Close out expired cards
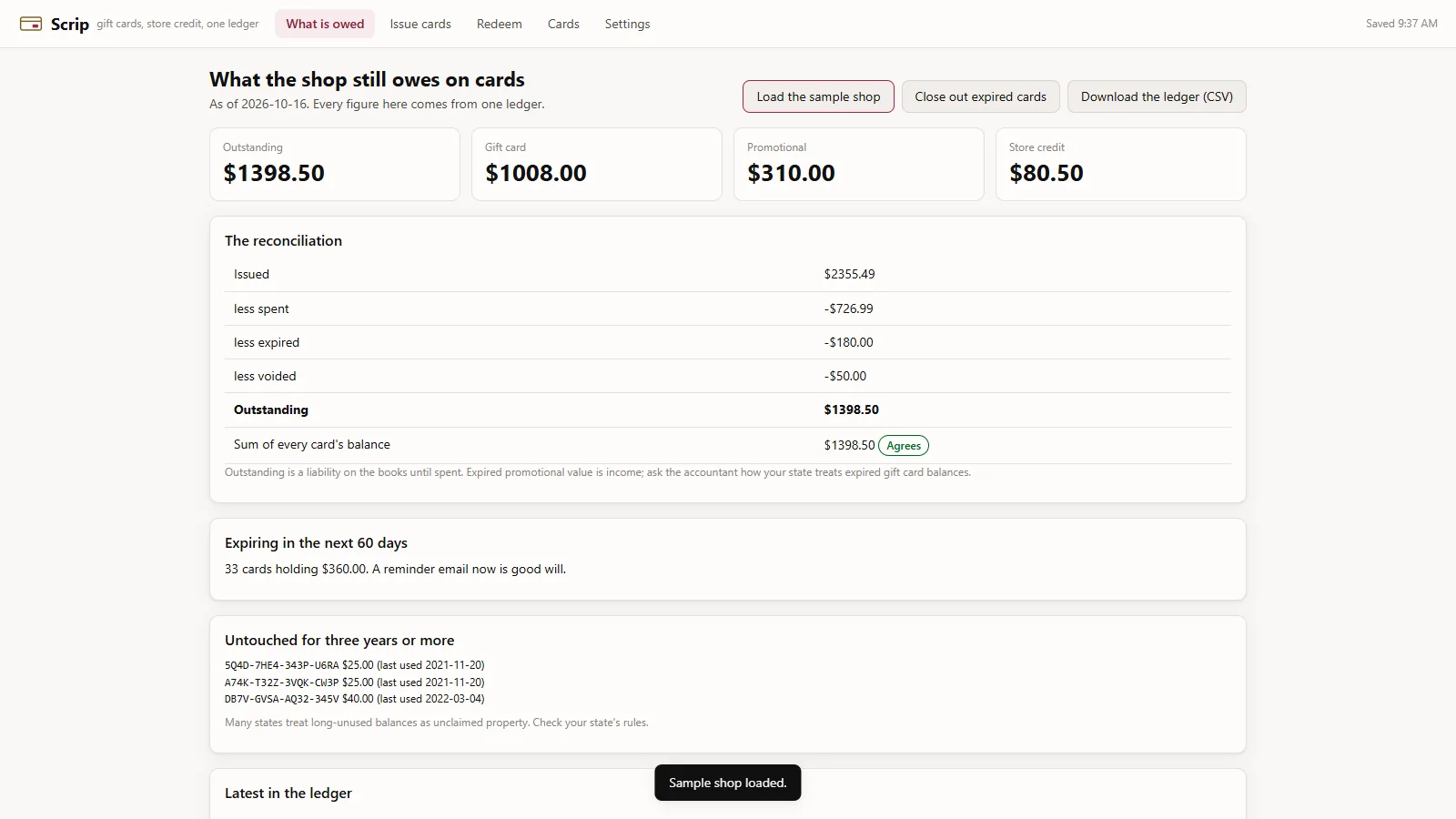The image size is (1456, 819). click(x=980, y=96)
